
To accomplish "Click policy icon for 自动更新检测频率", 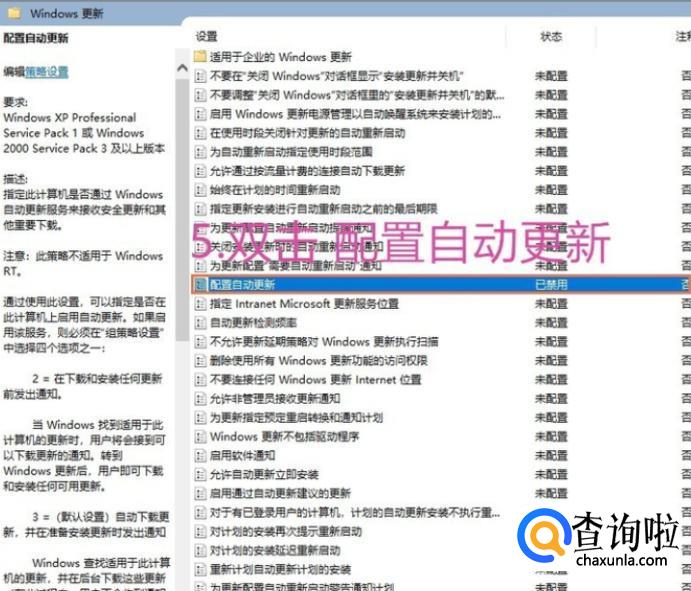I will 201,323.
